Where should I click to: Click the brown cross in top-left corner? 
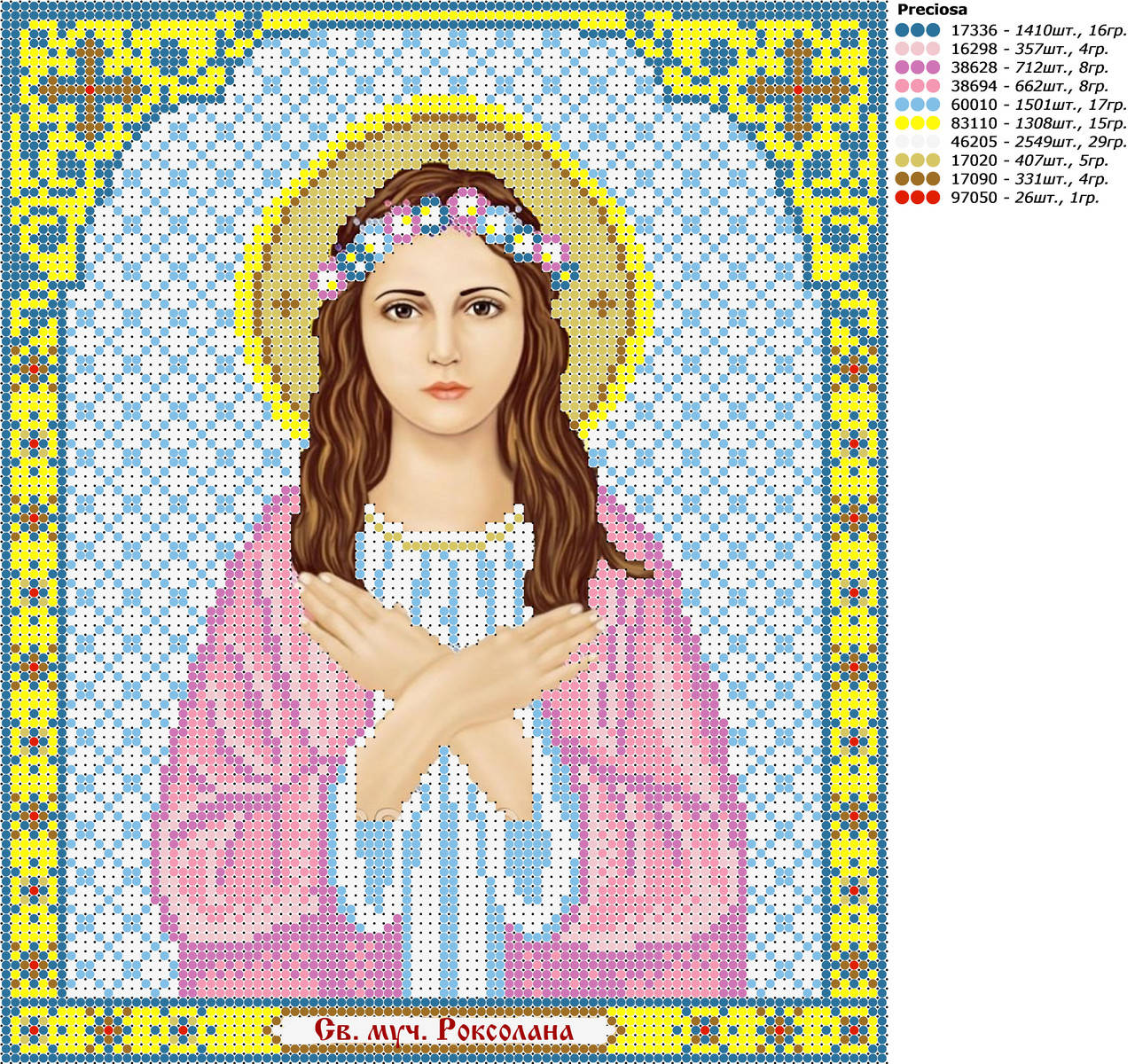90,89
